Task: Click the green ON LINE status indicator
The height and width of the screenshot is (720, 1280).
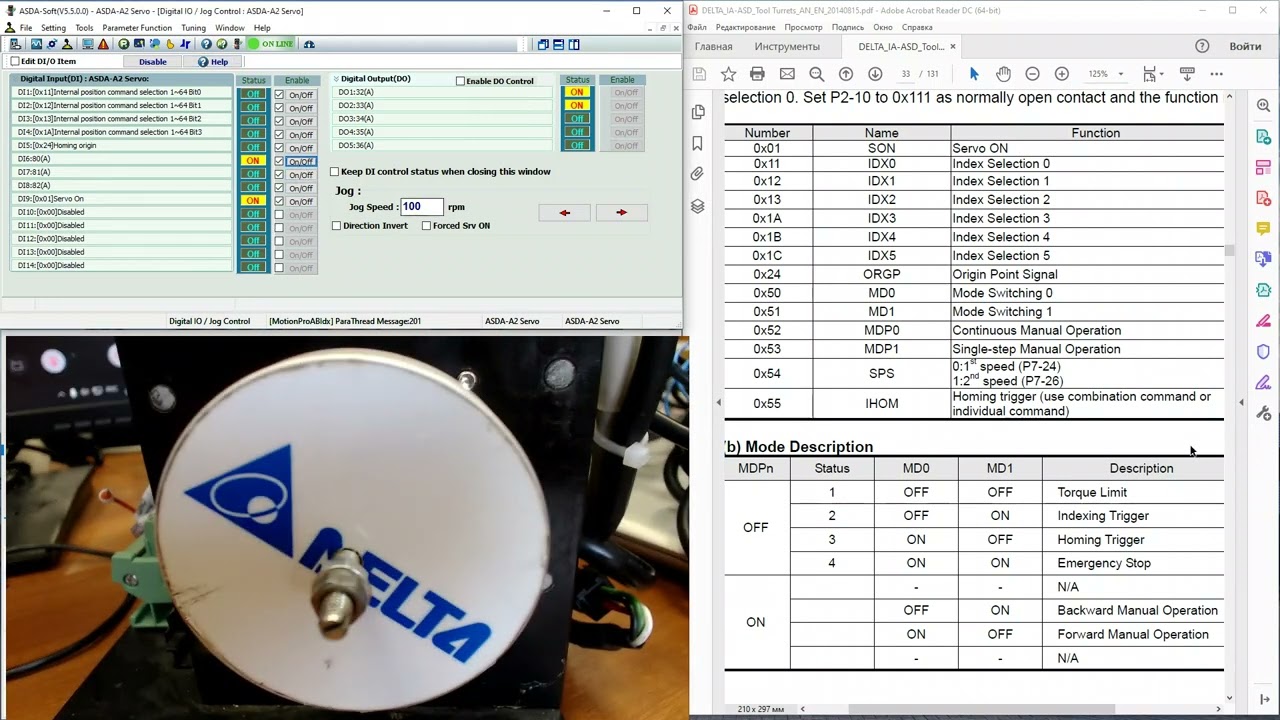Action: [x=271, y=44]
